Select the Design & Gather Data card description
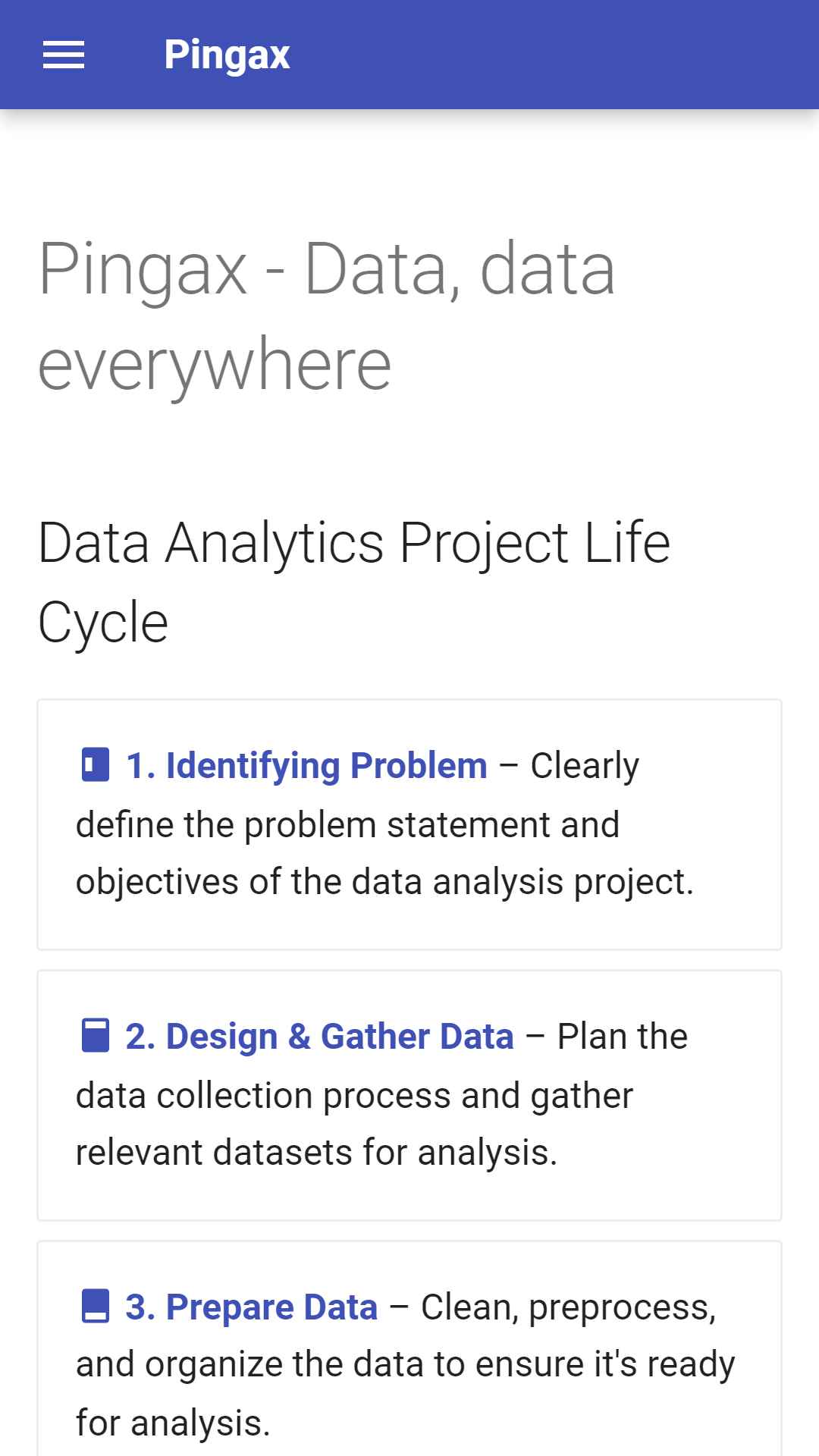 [x=381, y=1094]
